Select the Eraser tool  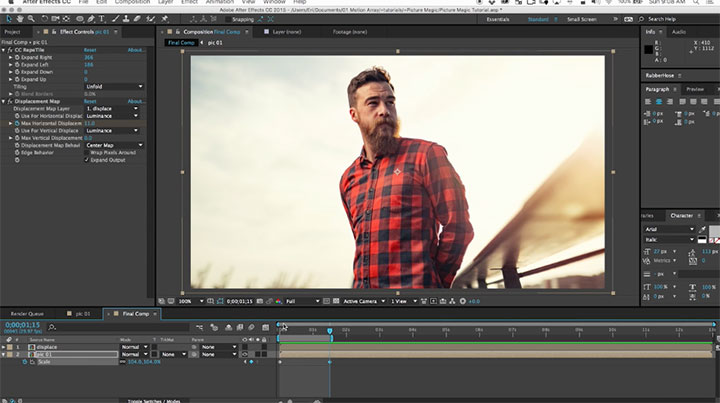click(x=137, y=19)
